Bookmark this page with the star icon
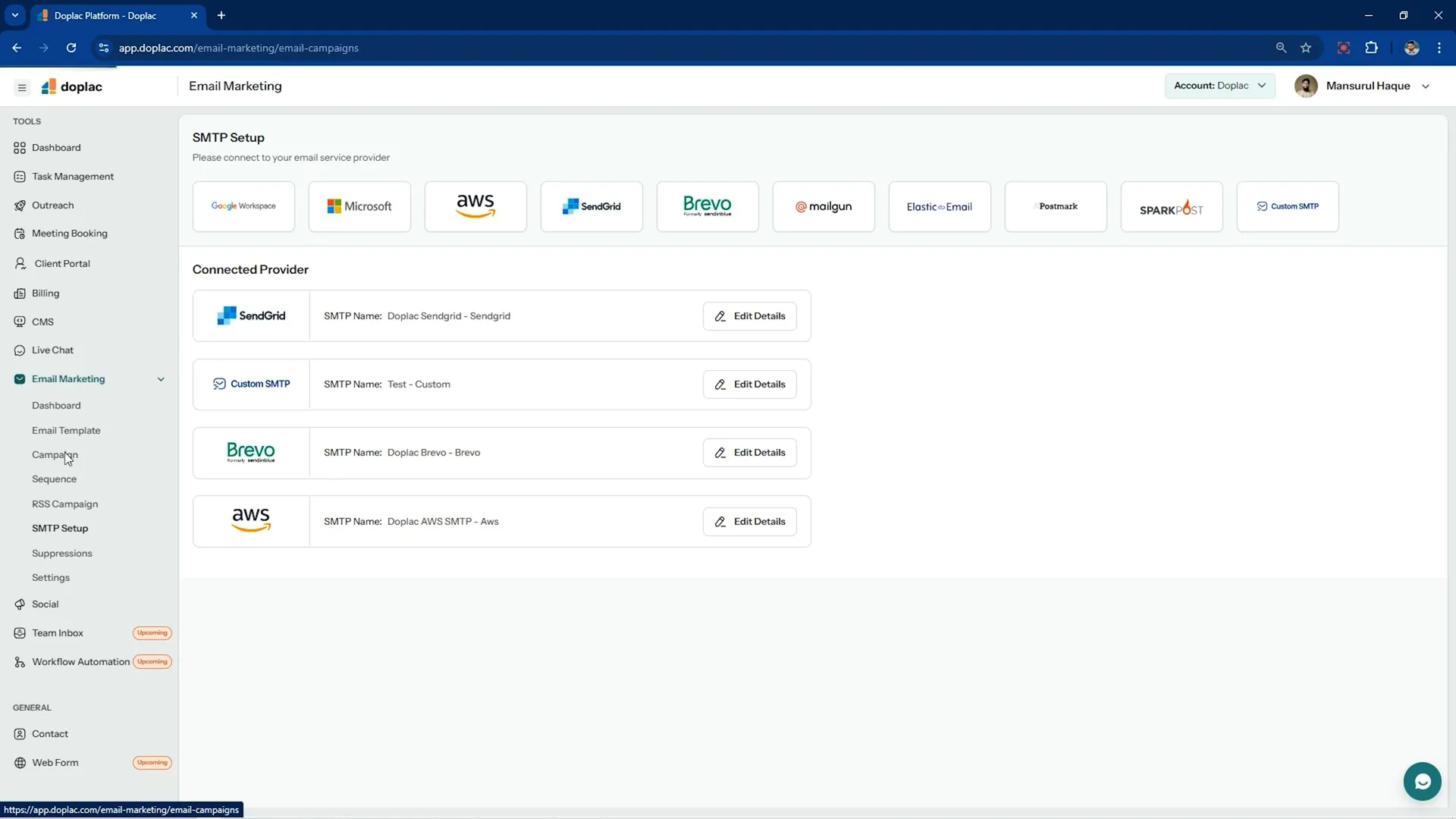1456x819 pixels. click(1306, 48)
